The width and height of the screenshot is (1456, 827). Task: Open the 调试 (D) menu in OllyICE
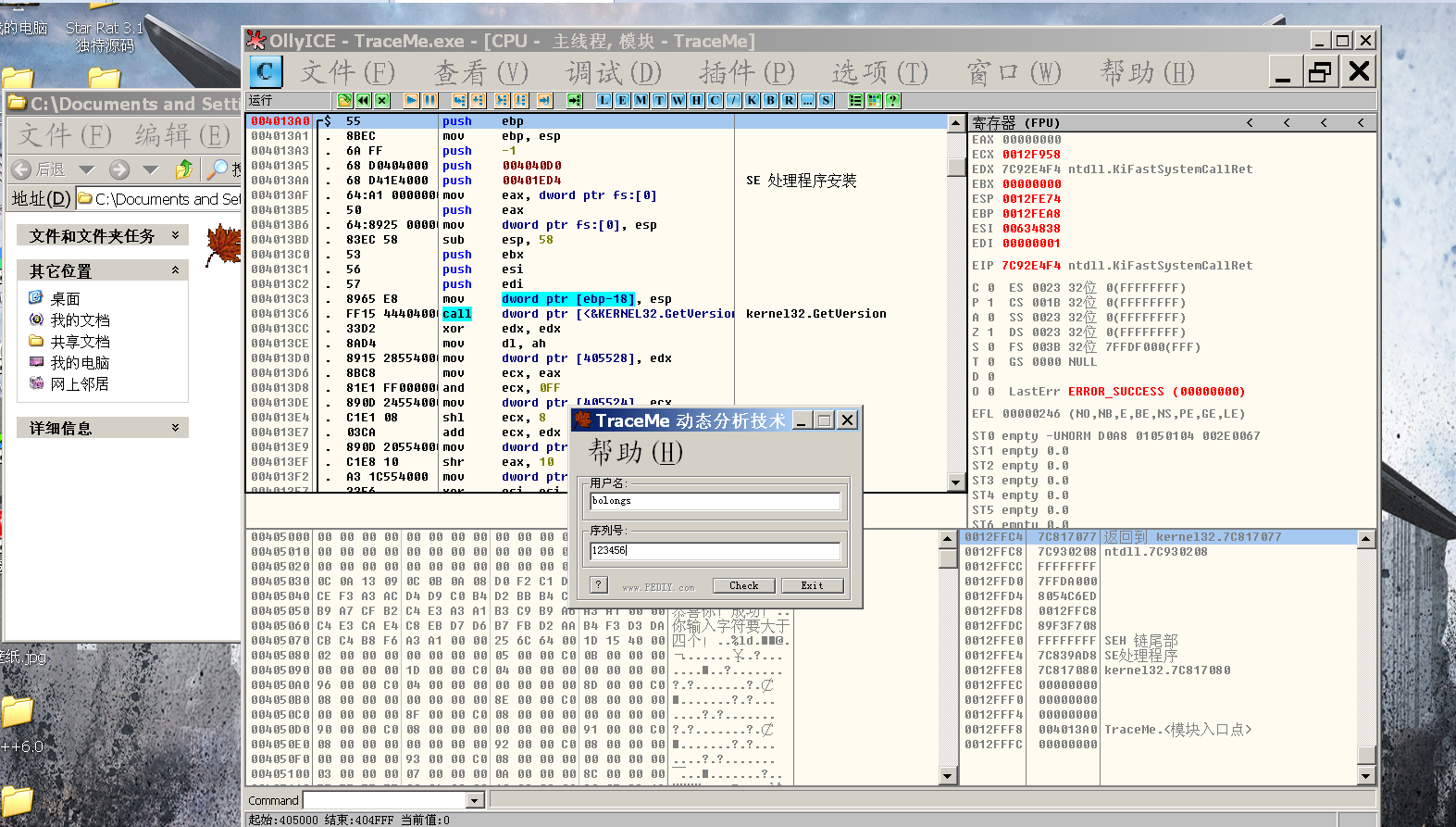(614, 72)
